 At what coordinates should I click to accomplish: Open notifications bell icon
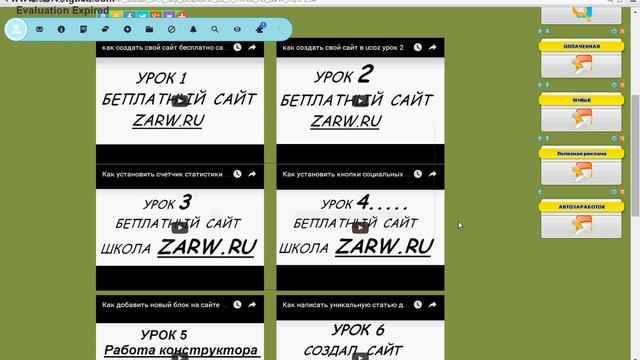point(193,29)
